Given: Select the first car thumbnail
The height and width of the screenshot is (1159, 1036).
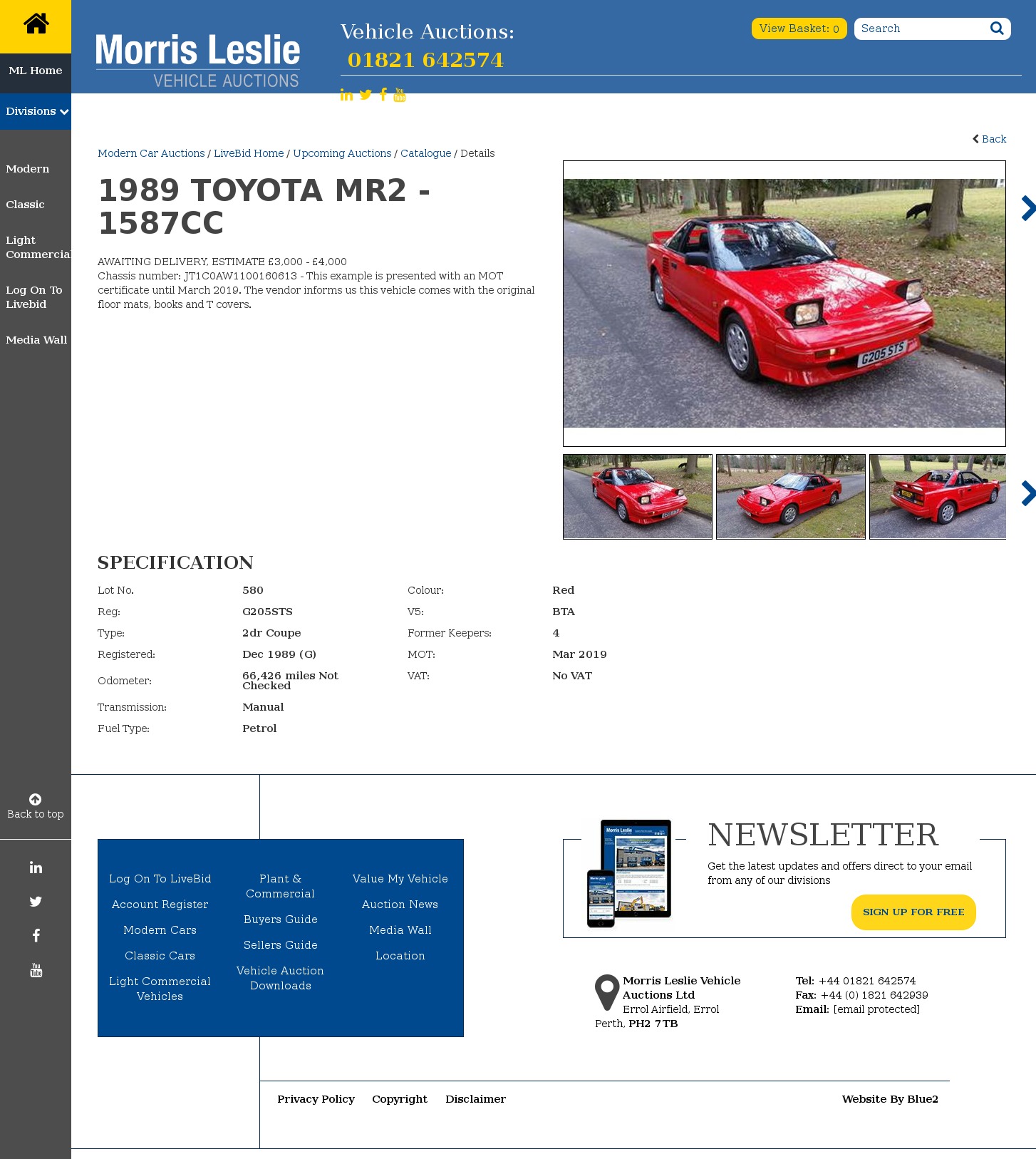Looking at the screenshot, I should coord(638,496).
